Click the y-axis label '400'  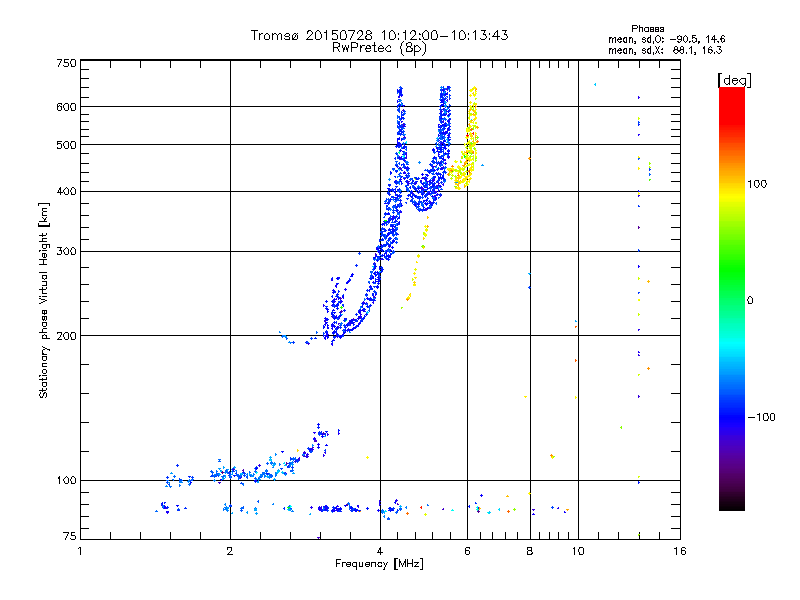click(66, 192)
